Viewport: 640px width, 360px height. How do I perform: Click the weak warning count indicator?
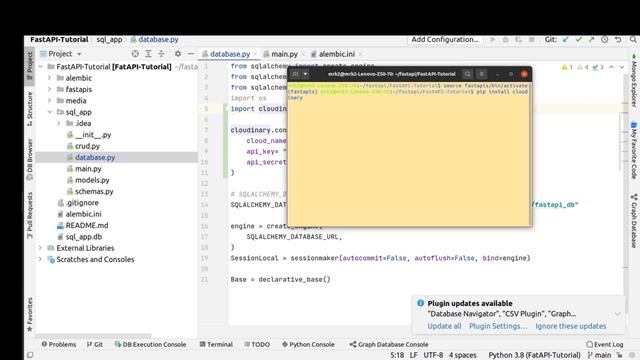(x=582, y=67)
